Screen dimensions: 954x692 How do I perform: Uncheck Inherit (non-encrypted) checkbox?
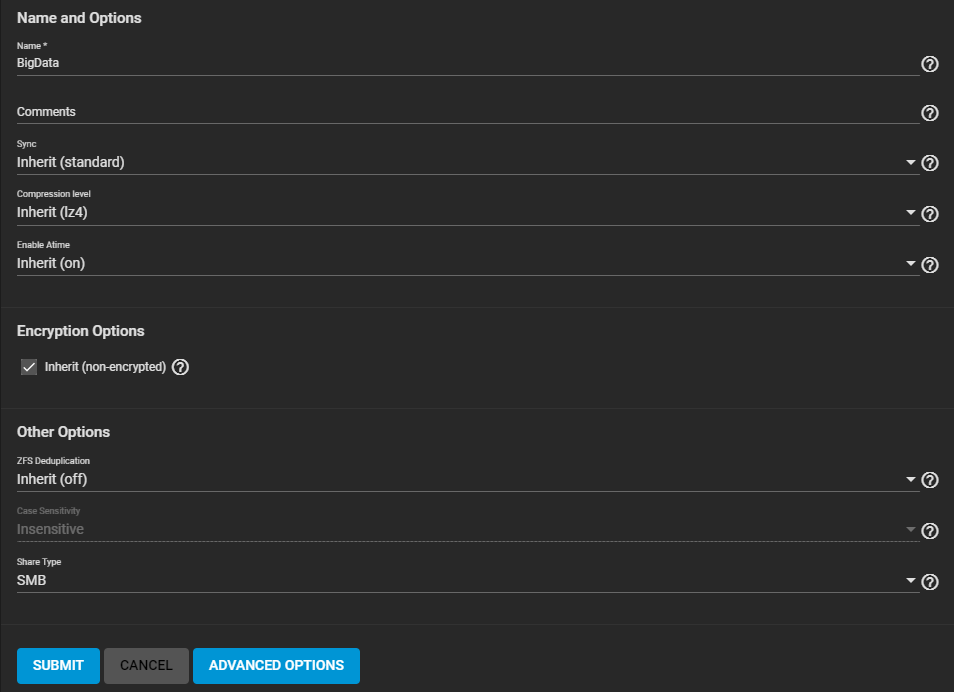pos(29,367)
